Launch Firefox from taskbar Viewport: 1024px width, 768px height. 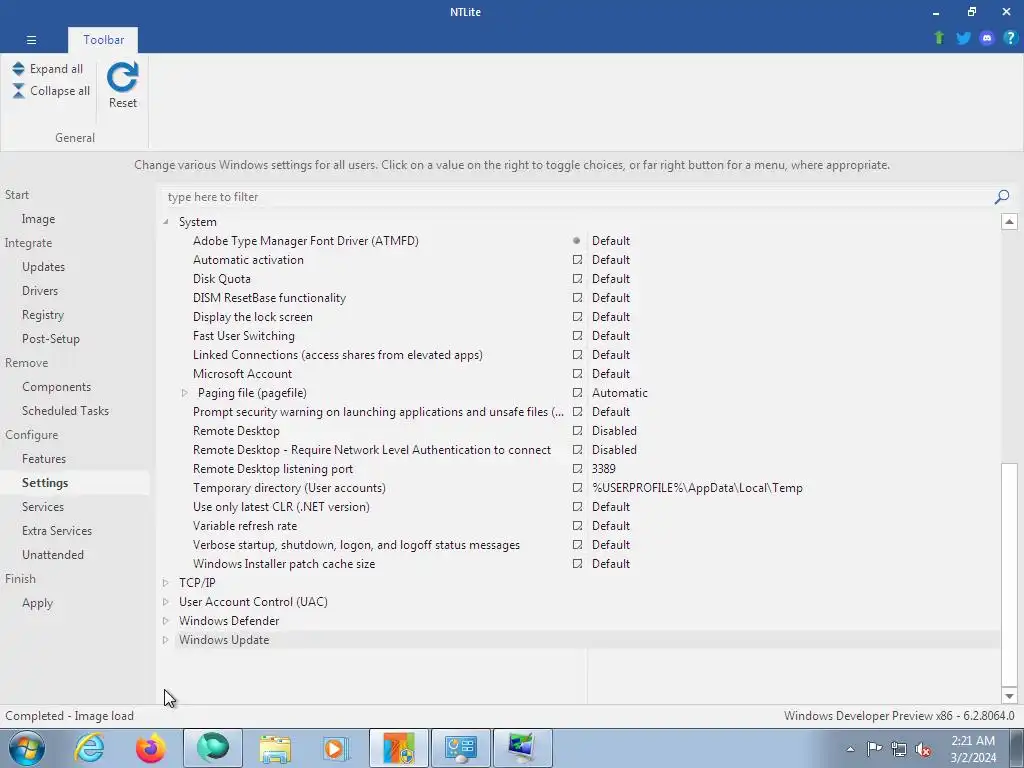point(151,748)
